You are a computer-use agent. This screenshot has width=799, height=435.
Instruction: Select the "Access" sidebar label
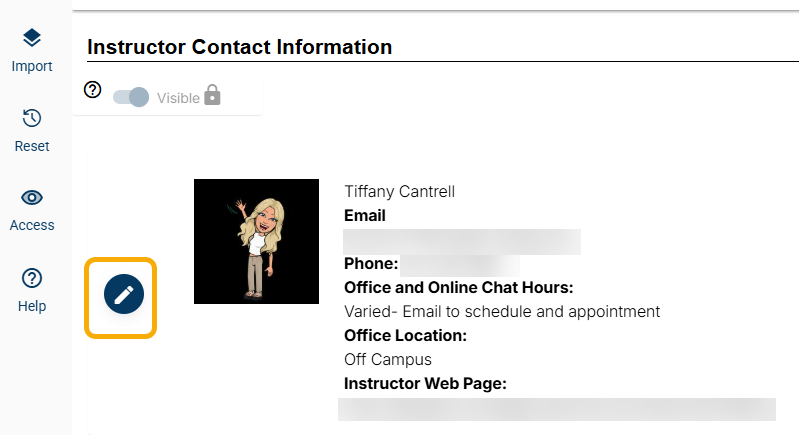[x=32, y=225]
